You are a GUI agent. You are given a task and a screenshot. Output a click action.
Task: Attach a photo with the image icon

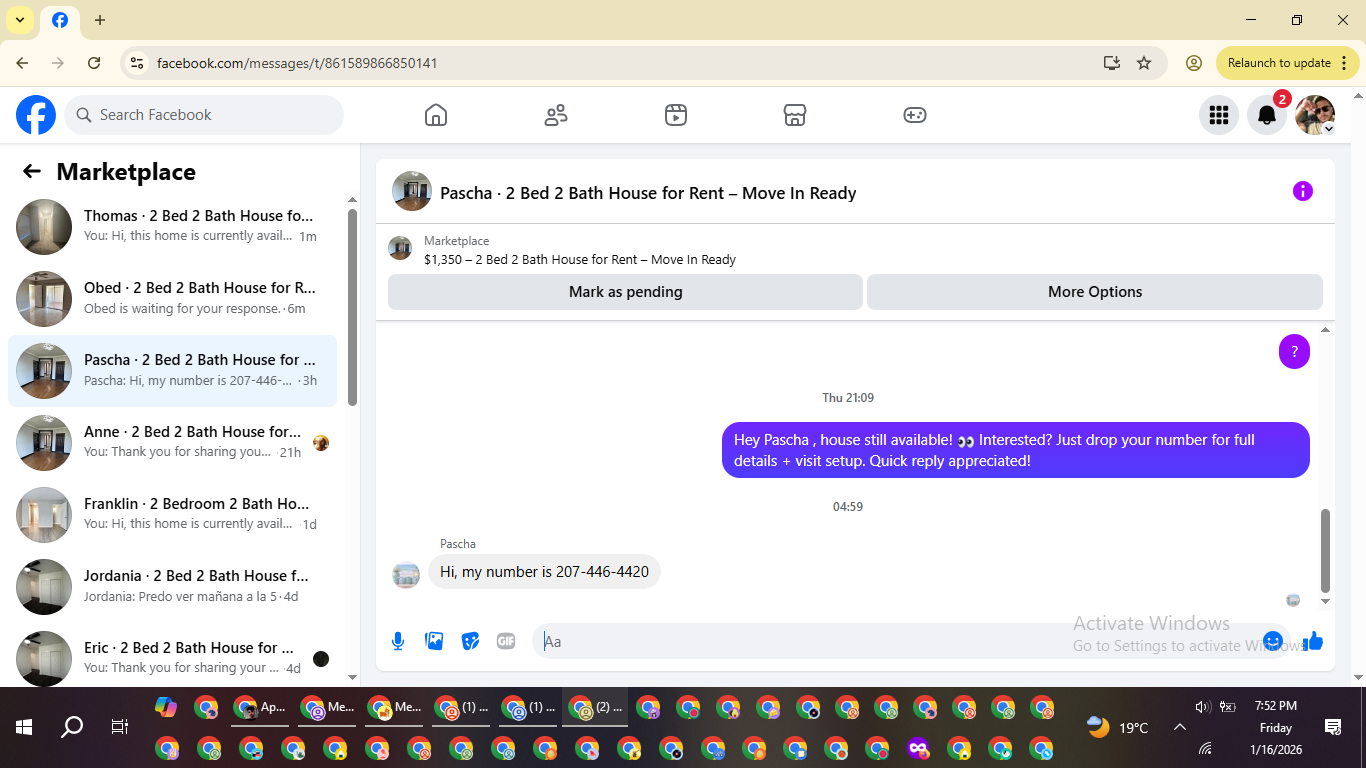(434, 641)
